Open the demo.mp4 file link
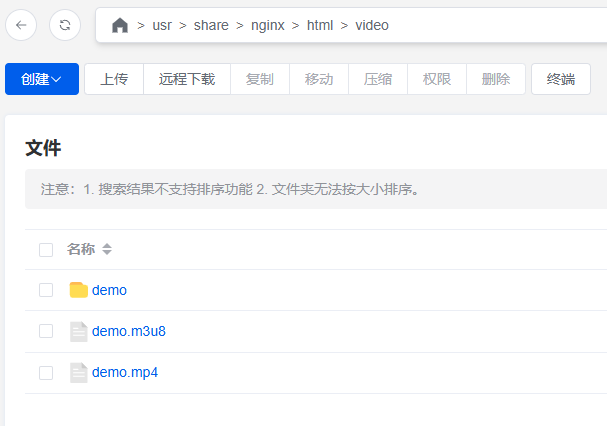Viewport: 607px width, 426px height. click(x=125, y=373)
